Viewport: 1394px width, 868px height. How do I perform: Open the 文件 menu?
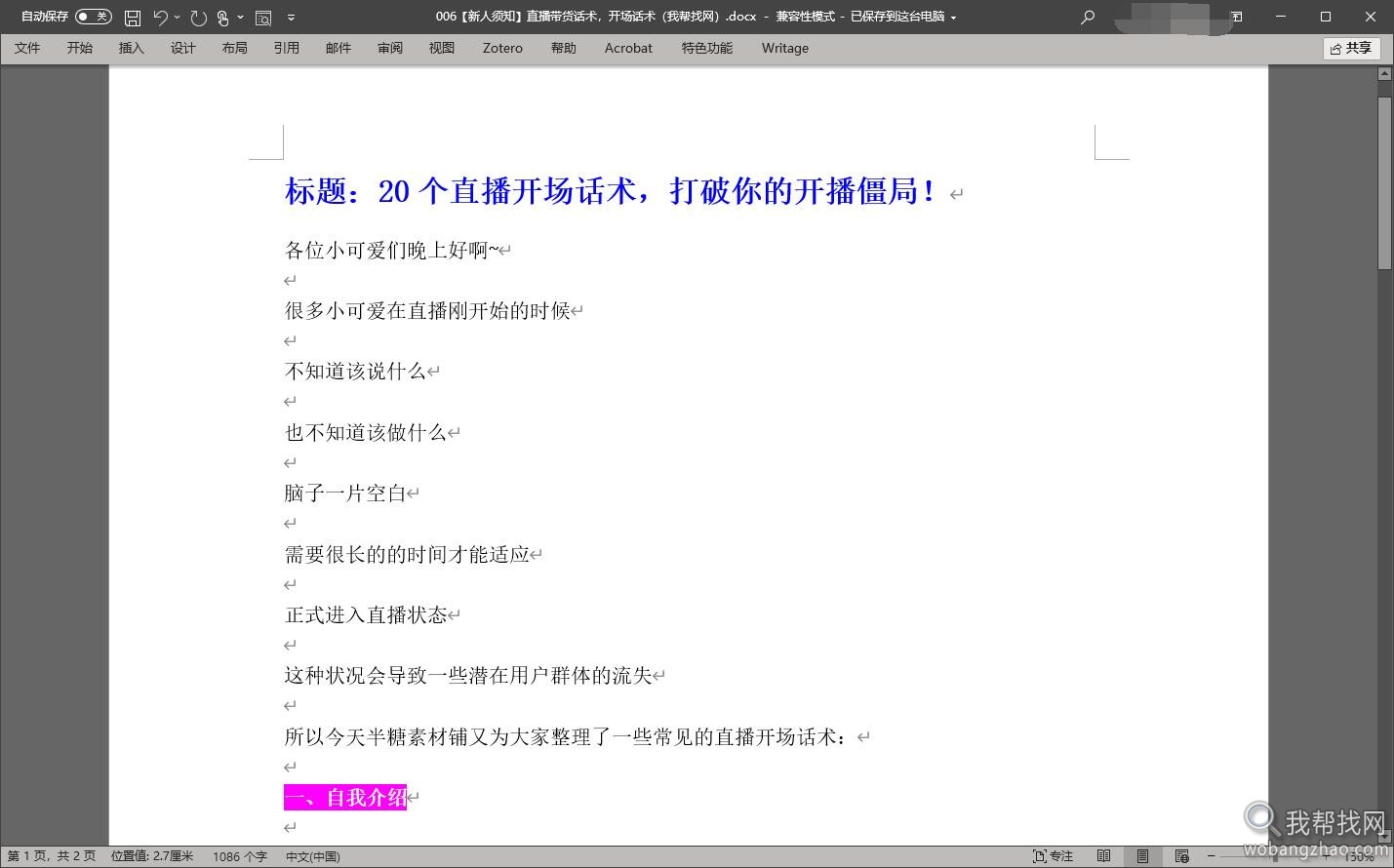27,48
